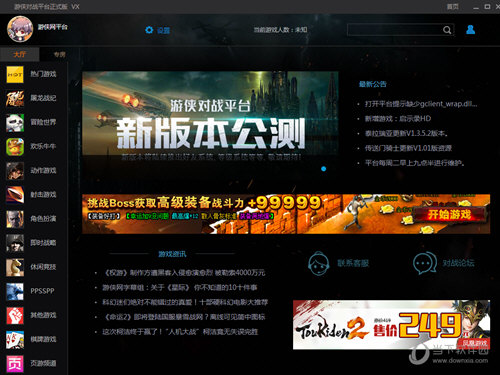500x375 pixels.
Task: Click the 屠龙战记 text label
Action: pyautogui.click(x=43, y=98)
